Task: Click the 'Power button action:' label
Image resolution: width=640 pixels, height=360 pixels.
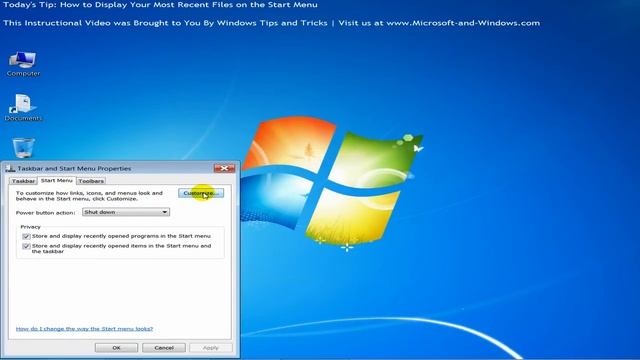Action: point(46,213)
